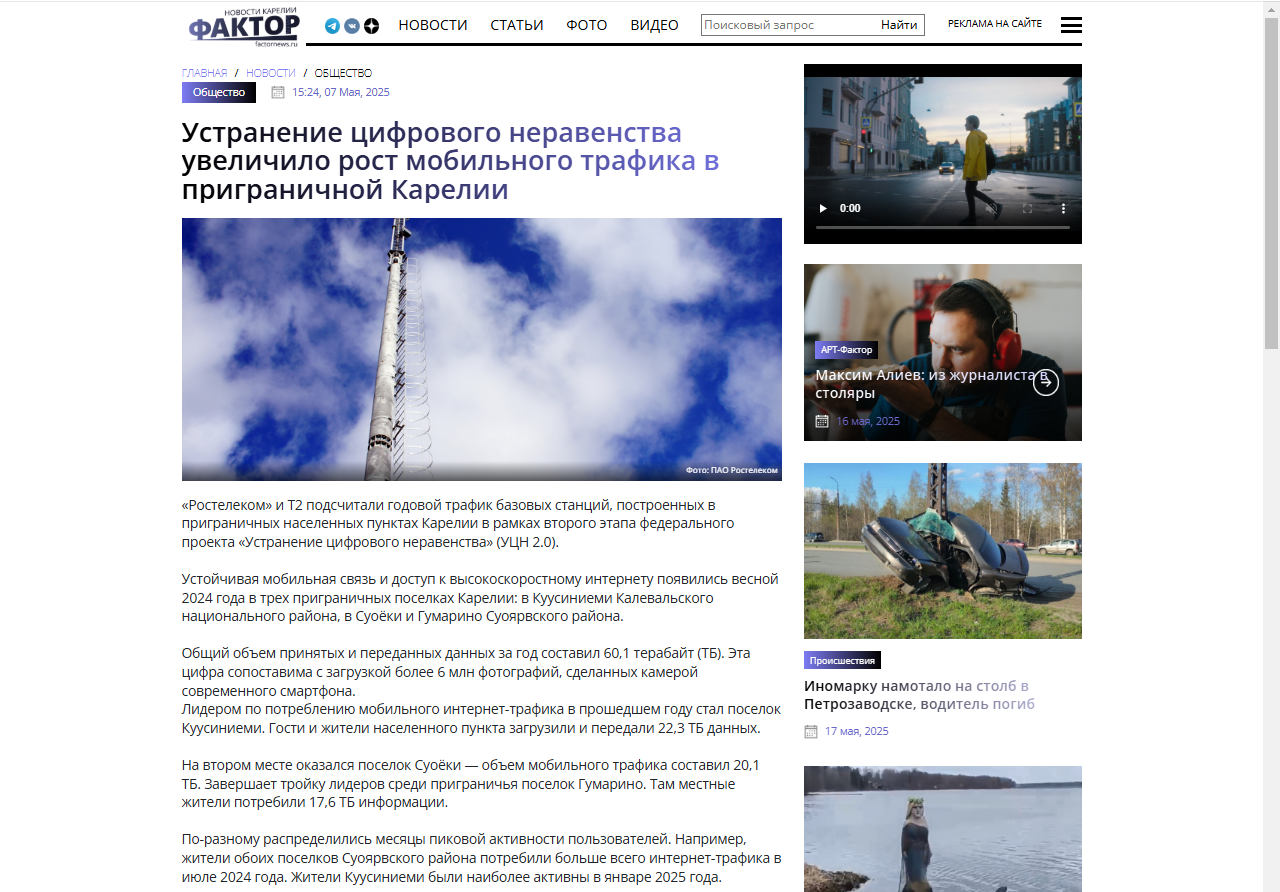Open the VK social icon

[352, 26]
